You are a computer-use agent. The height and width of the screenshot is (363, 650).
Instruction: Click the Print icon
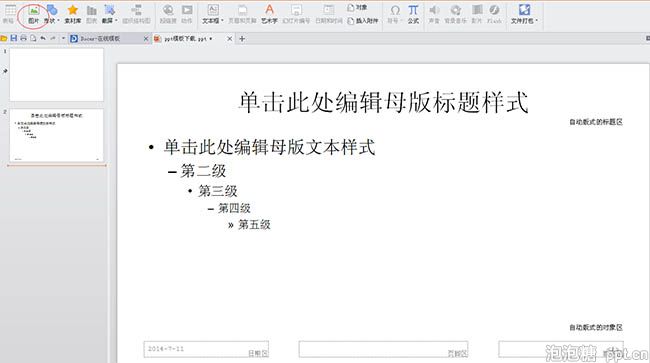coord(24,39)
